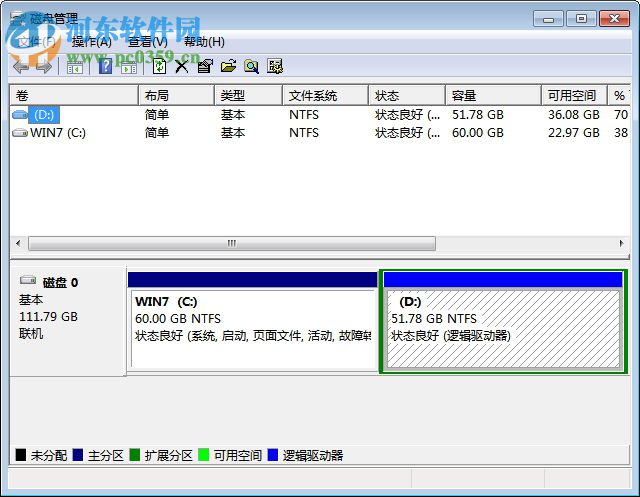Click the Forward arrow toolbar icon

44,66
